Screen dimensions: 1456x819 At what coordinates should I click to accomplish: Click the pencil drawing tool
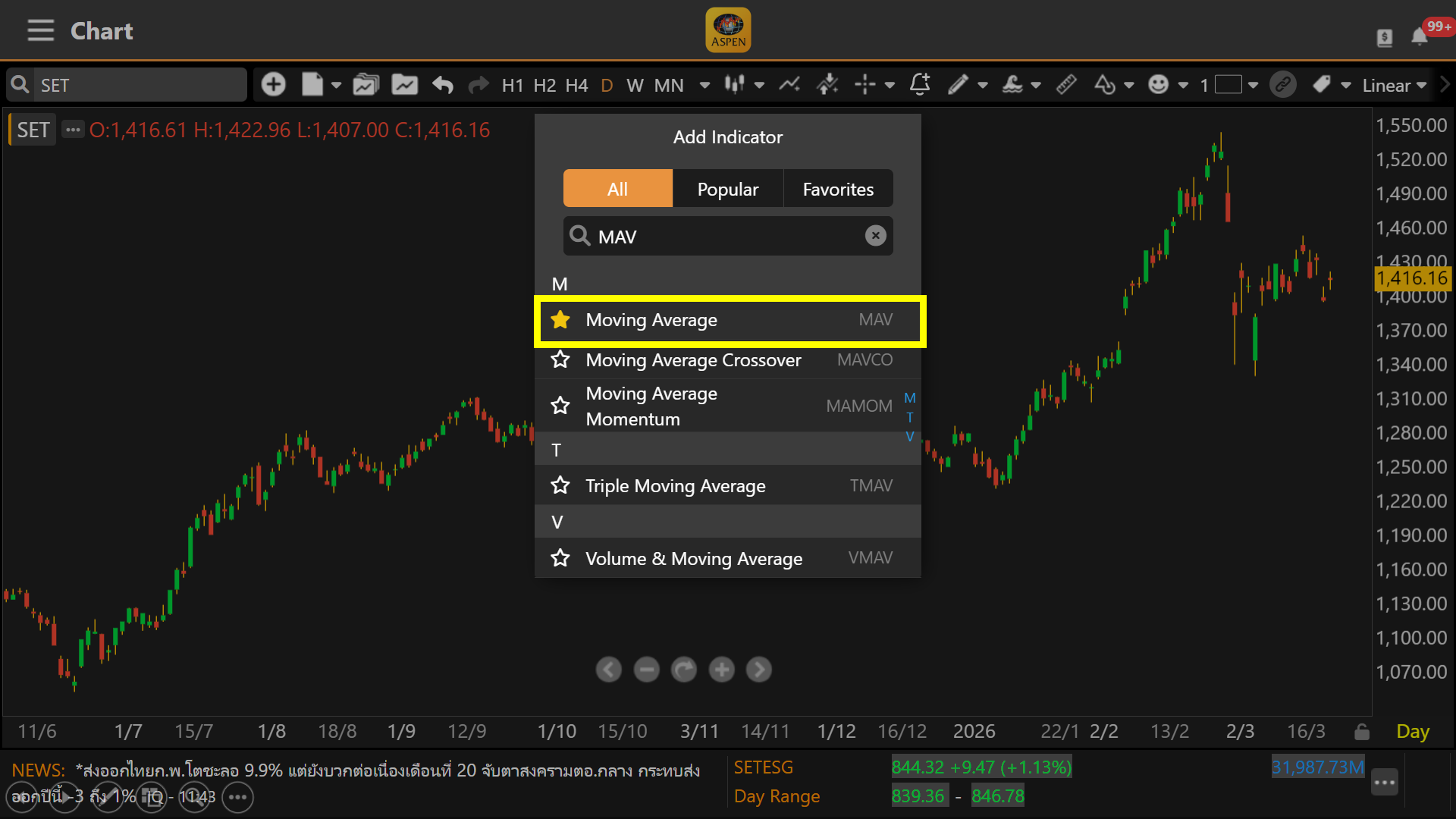pos(958,84)
